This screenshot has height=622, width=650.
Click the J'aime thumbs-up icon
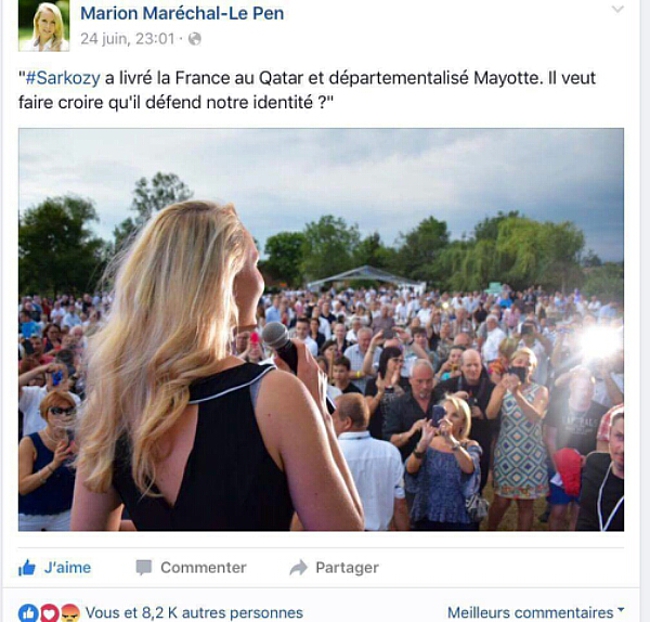point(27,567)
